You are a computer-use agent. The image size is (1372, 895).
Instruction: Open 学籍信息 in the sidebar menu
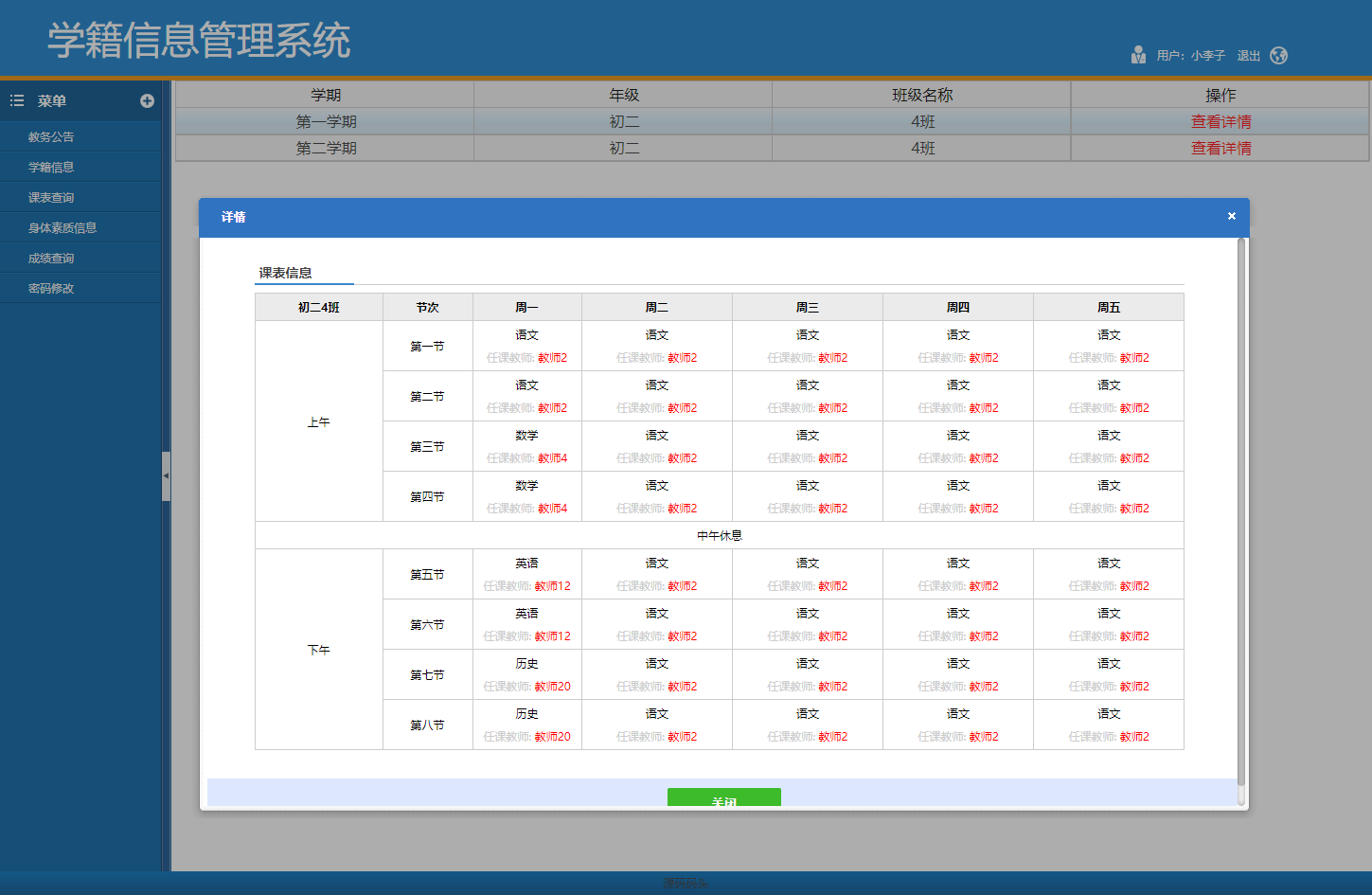click(51, 167)
